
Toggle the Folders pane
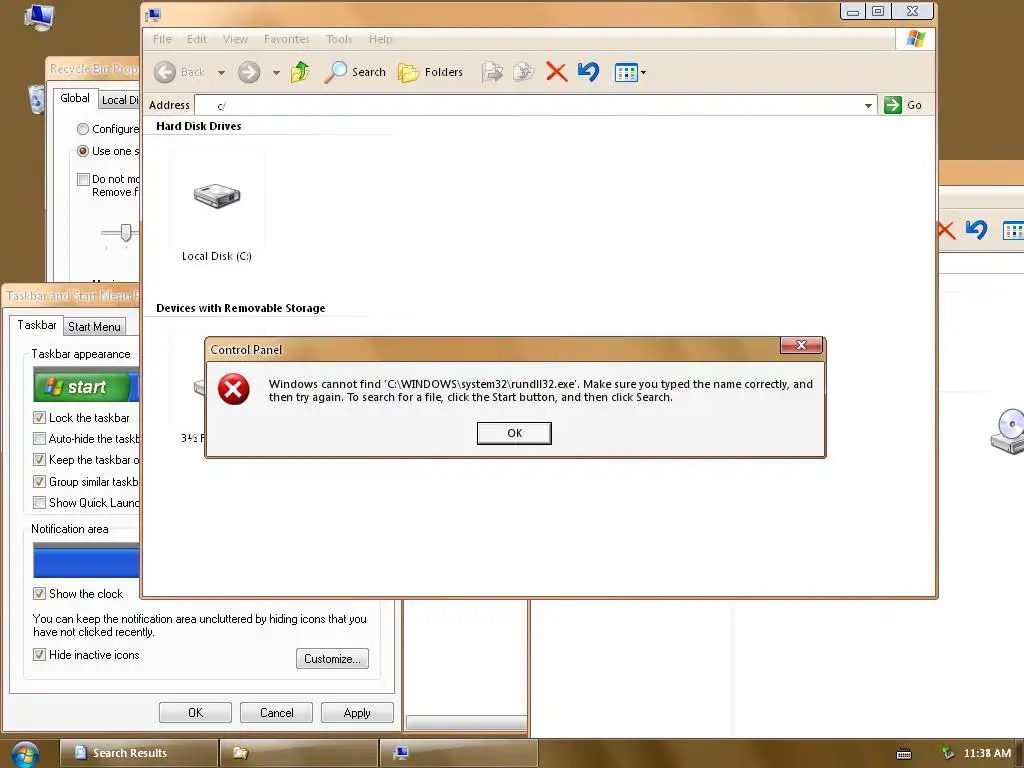430,72
